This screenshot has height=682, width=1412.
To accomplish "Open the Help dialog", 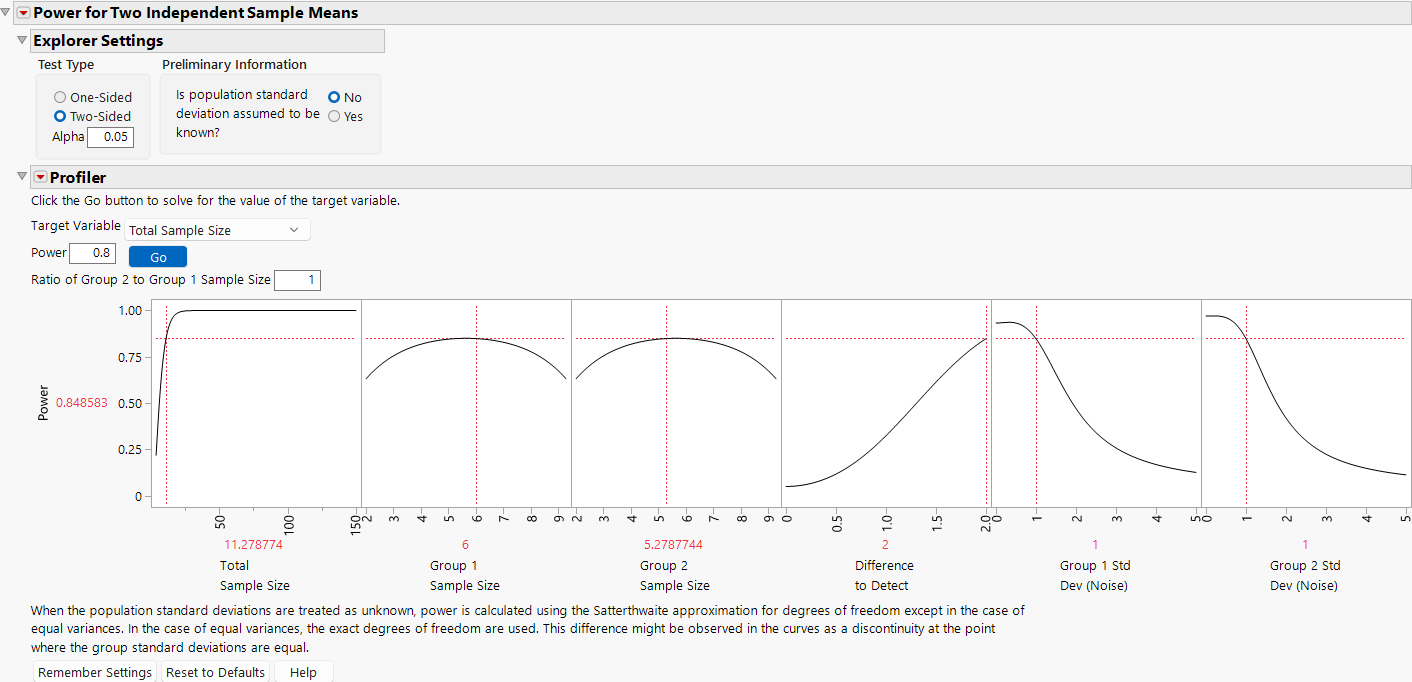I will coord(303,671).
